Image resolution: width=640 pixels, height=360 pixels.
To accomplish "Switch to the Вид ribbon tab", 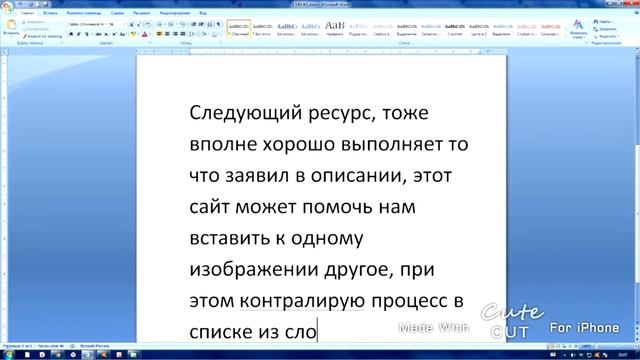I will pyautogui.click(x=202, y=13).
